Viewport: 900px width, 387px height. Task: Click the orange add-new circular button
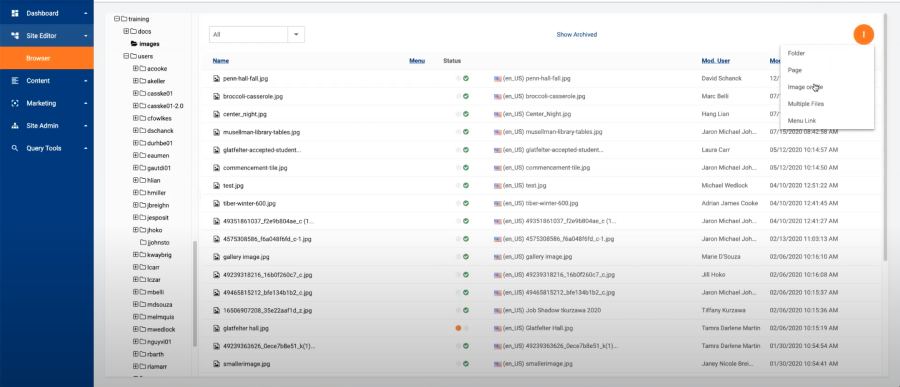[x=863, y=34]
